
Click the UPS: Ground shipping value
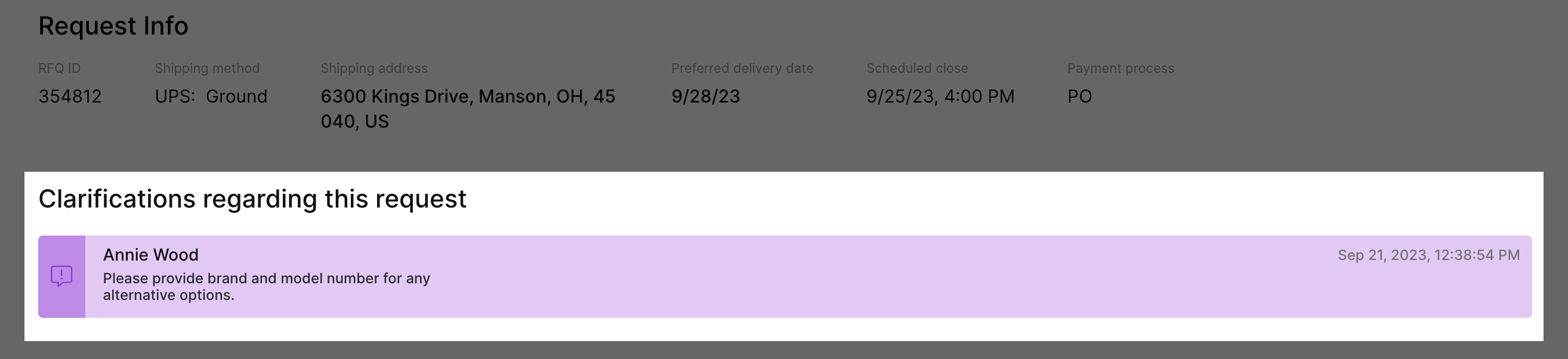(211, 97)
